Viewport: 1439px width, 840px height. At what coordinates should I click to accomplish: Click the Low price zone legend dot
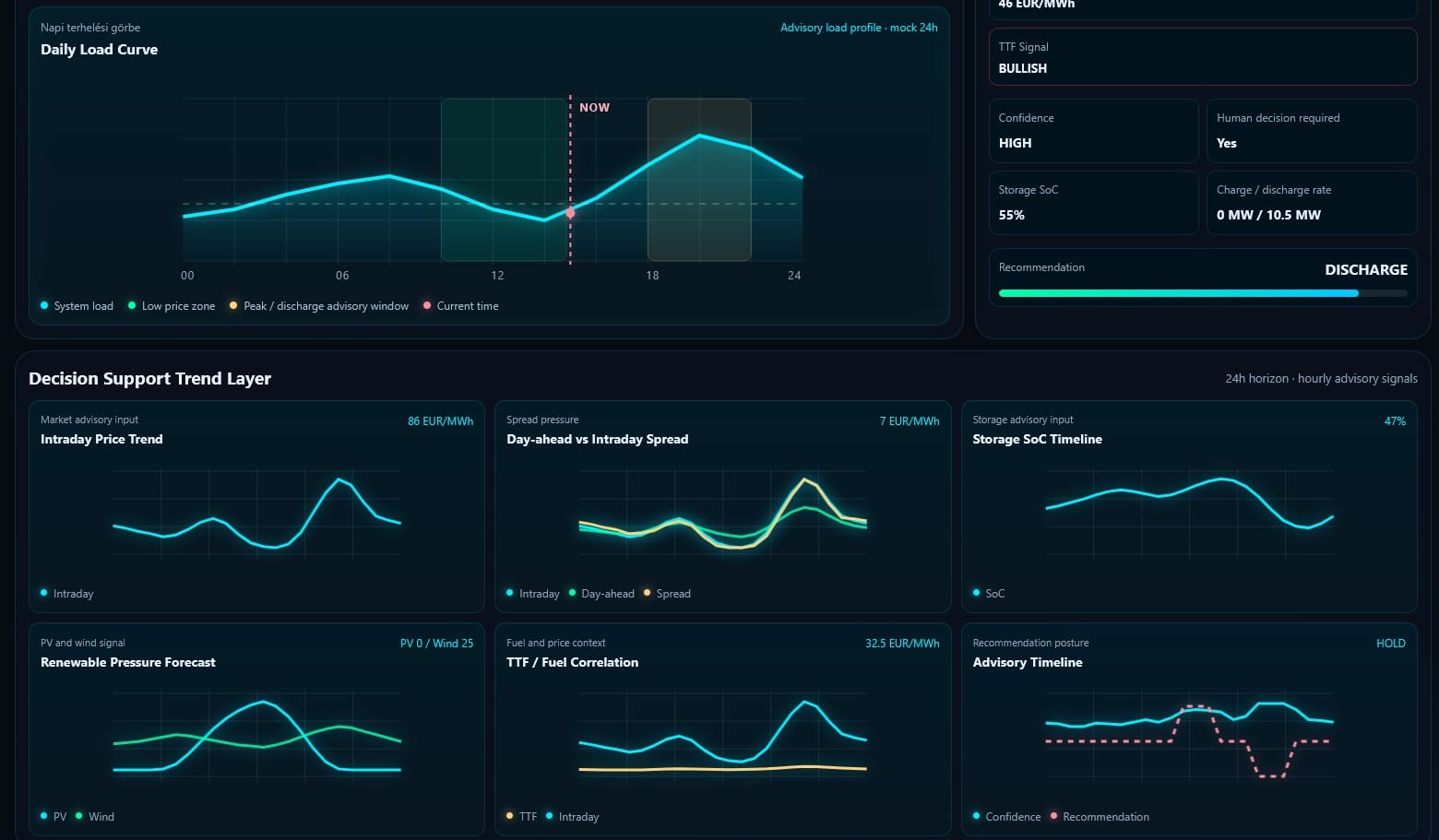click(x=132, y=305)
